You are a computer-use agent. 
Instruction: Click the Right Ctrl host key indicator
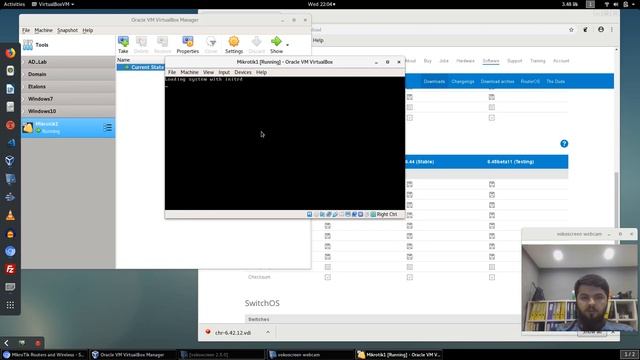(x=387, y=214)
